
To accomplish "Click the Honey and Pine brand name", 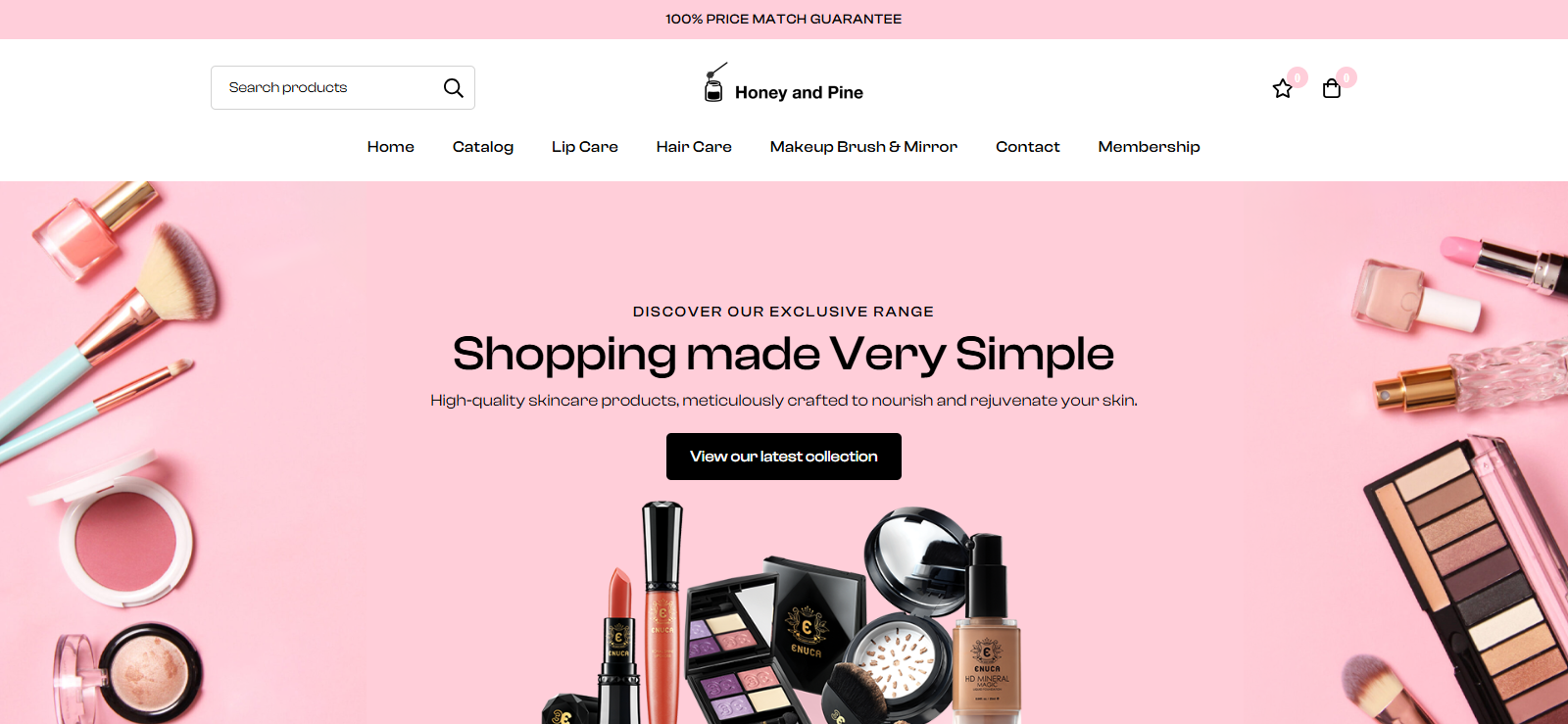I will [x=799, y=93].
